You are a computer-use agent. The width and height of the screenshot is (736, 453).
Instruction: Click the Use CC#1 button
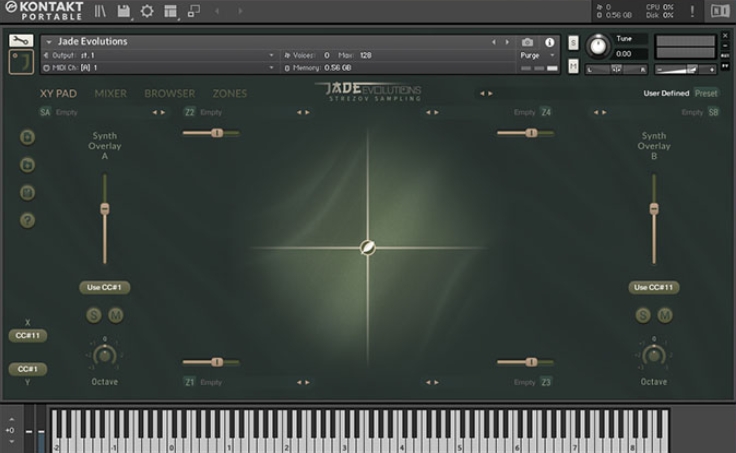(x=105, y=287)
